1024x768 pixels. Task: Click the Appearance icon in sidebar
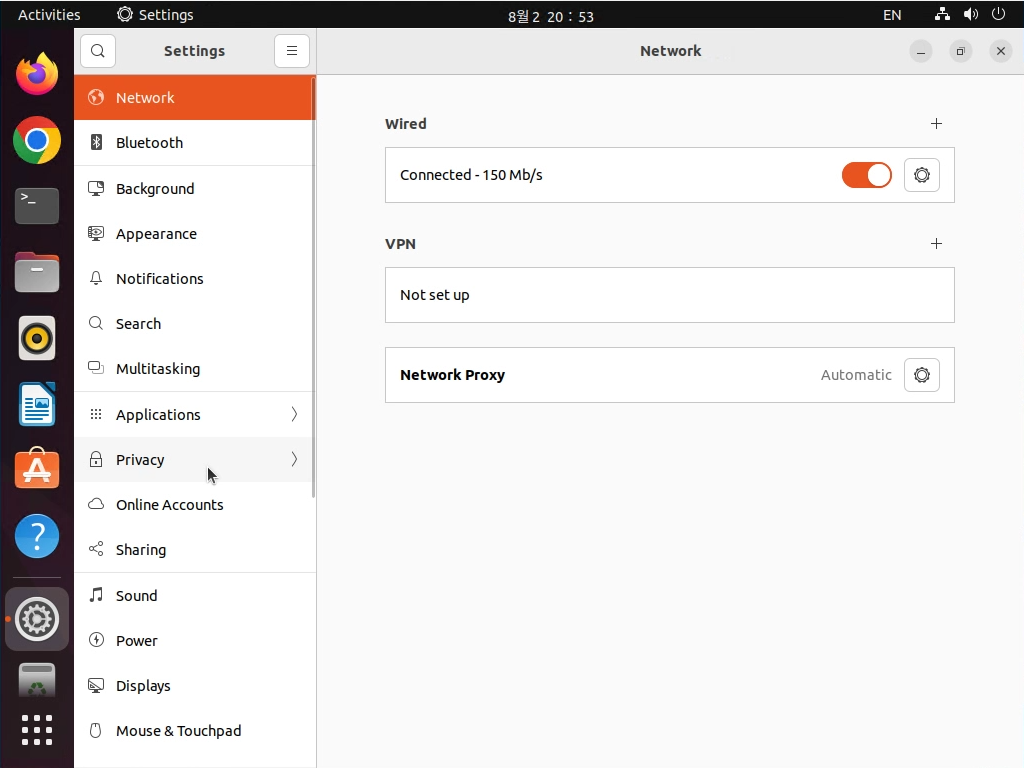96,233
